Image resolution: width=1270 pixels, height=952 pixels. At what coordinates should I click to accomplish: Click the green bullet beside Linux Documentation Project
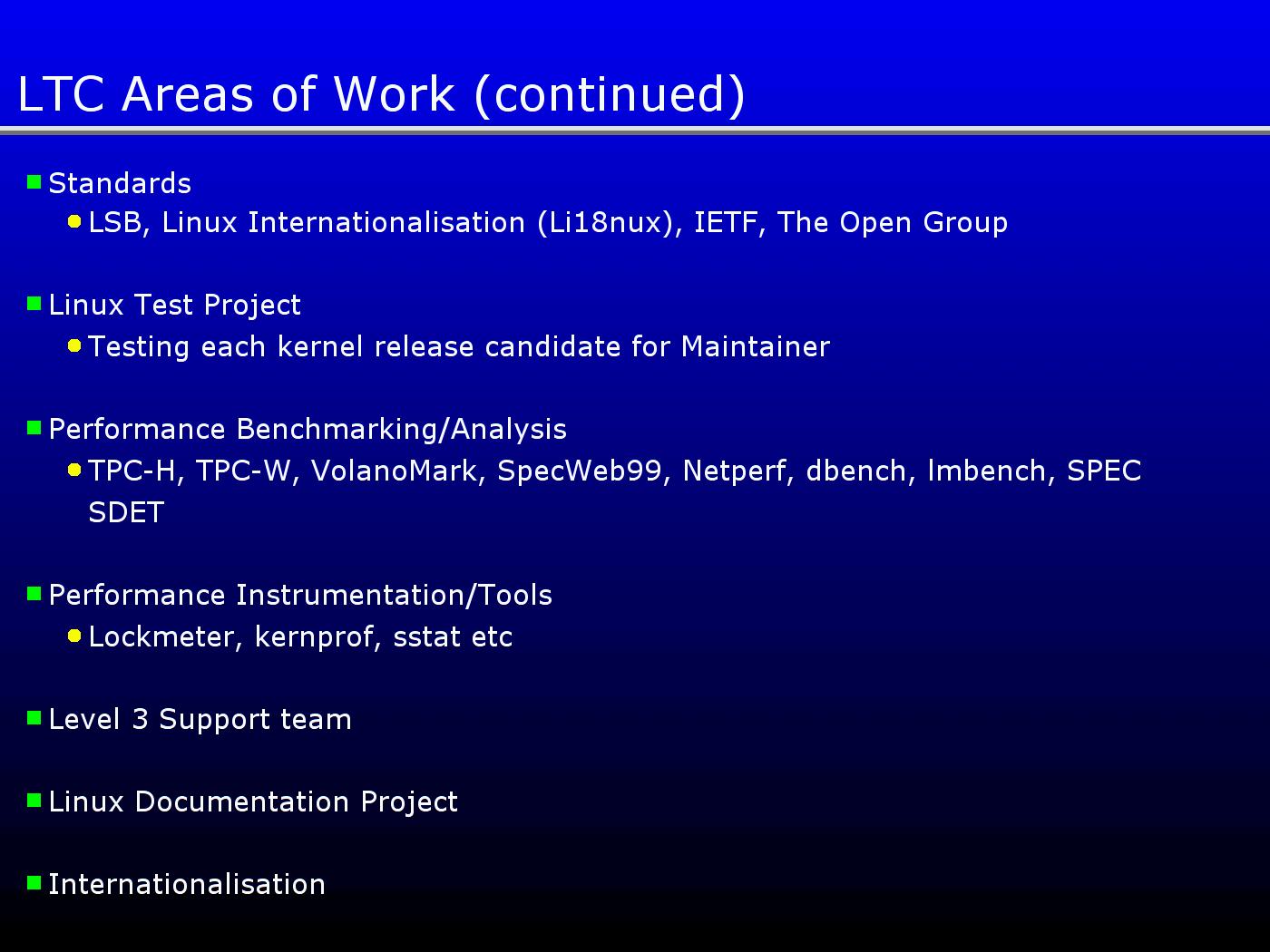34,801
